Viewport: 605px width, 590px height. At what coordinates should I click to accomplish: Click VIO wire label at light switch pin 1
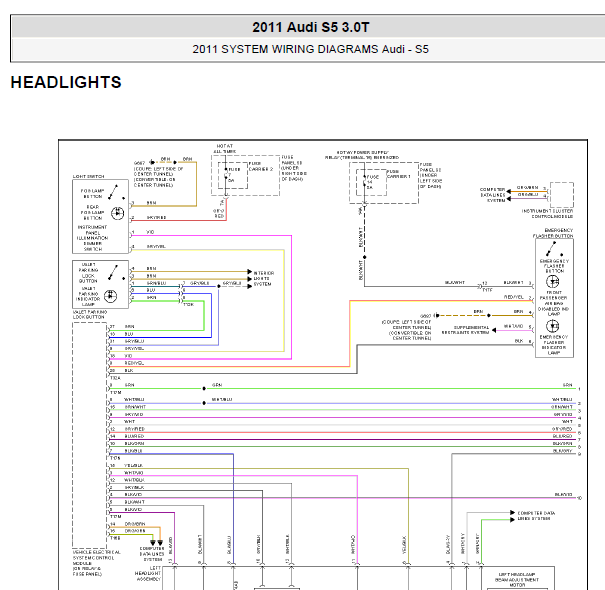click(x=150, y=232)
